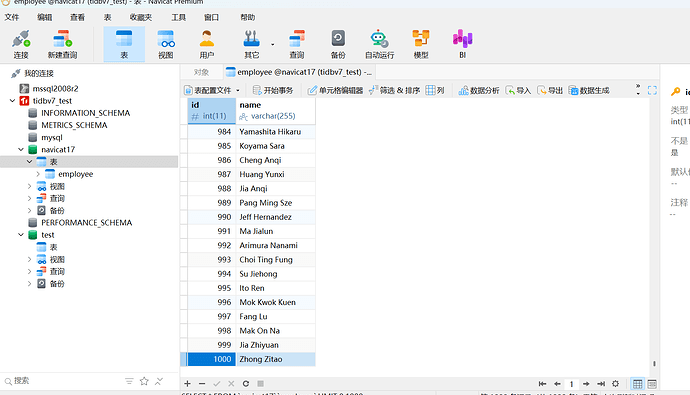This screenshot has height=395, width=690.
Task: Expand the employee table node
Action: coord(38,174)
